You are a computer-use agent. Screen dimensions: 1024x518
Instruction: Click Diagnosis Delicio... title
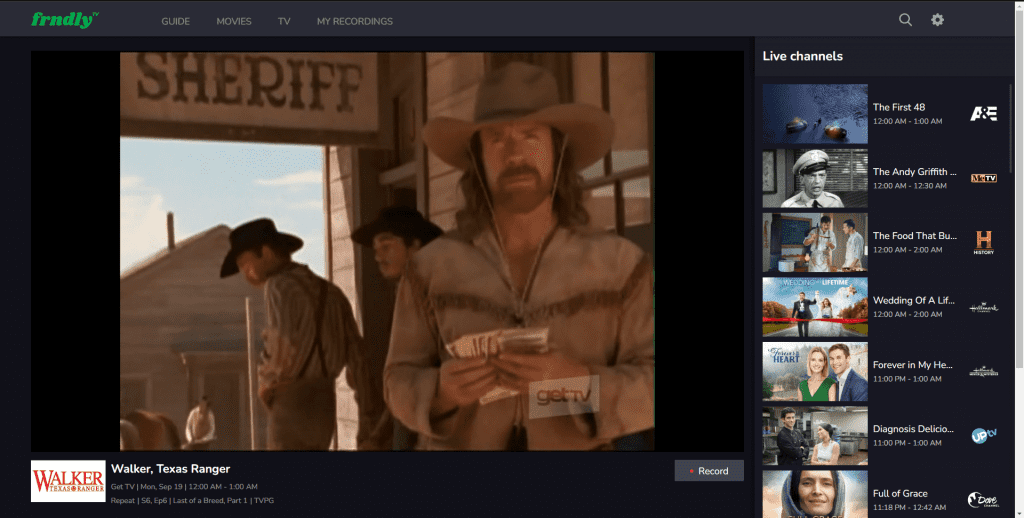pyautogui.click(x=913, y=429)
